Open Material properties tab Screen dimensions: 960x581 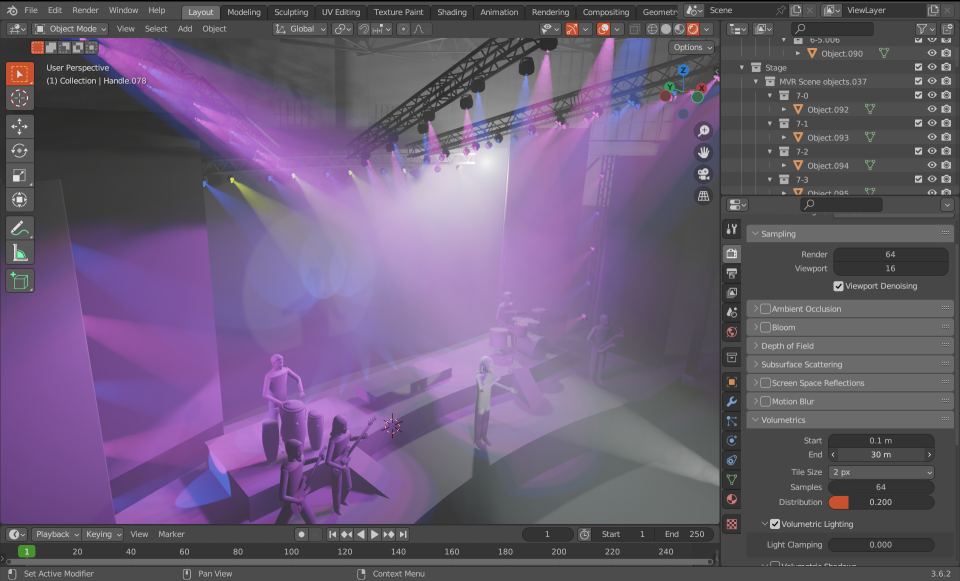tap(732, 499)
